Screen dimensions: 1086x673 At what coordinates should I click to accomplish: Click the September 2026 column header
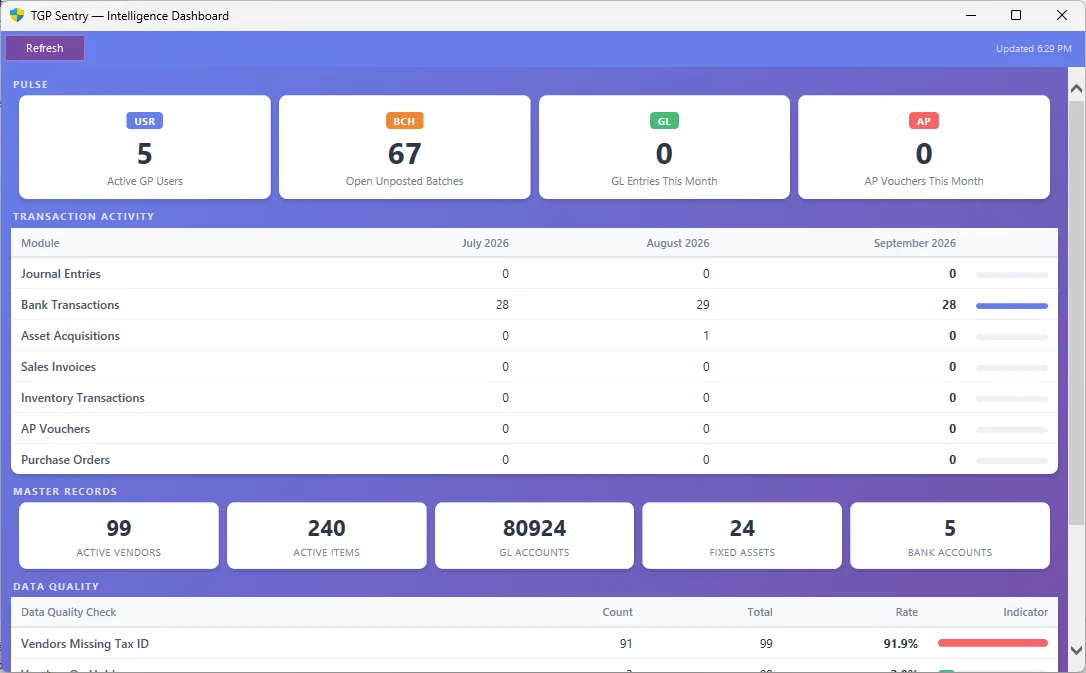coord(914,243)
